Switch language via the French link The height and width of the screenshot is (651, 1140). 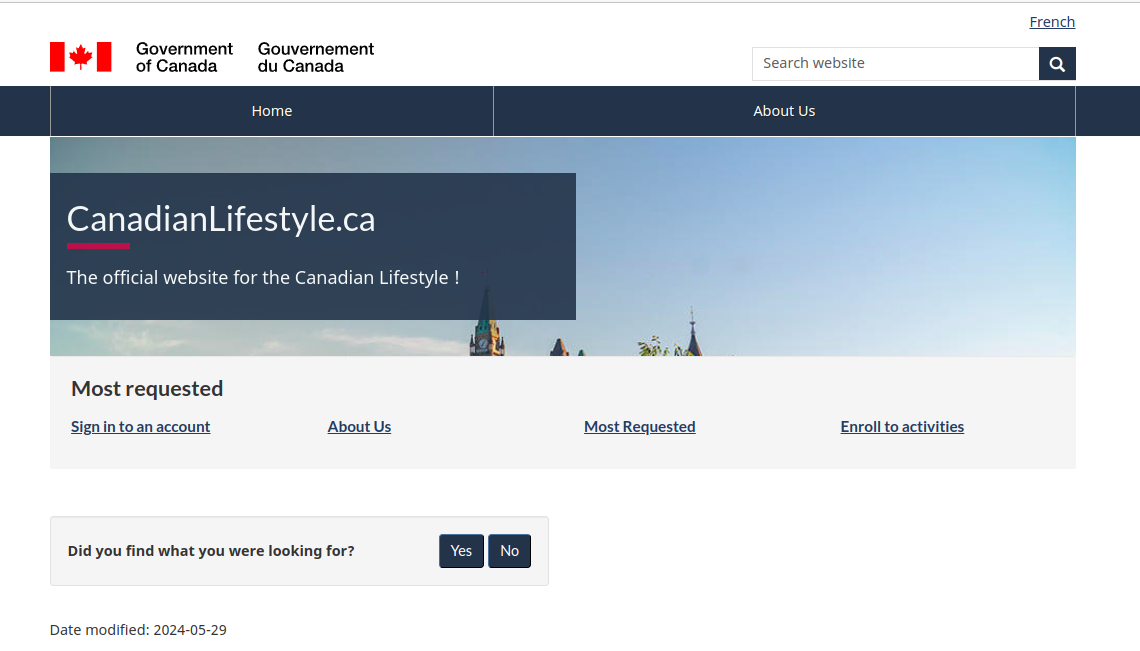[1051, 22]
